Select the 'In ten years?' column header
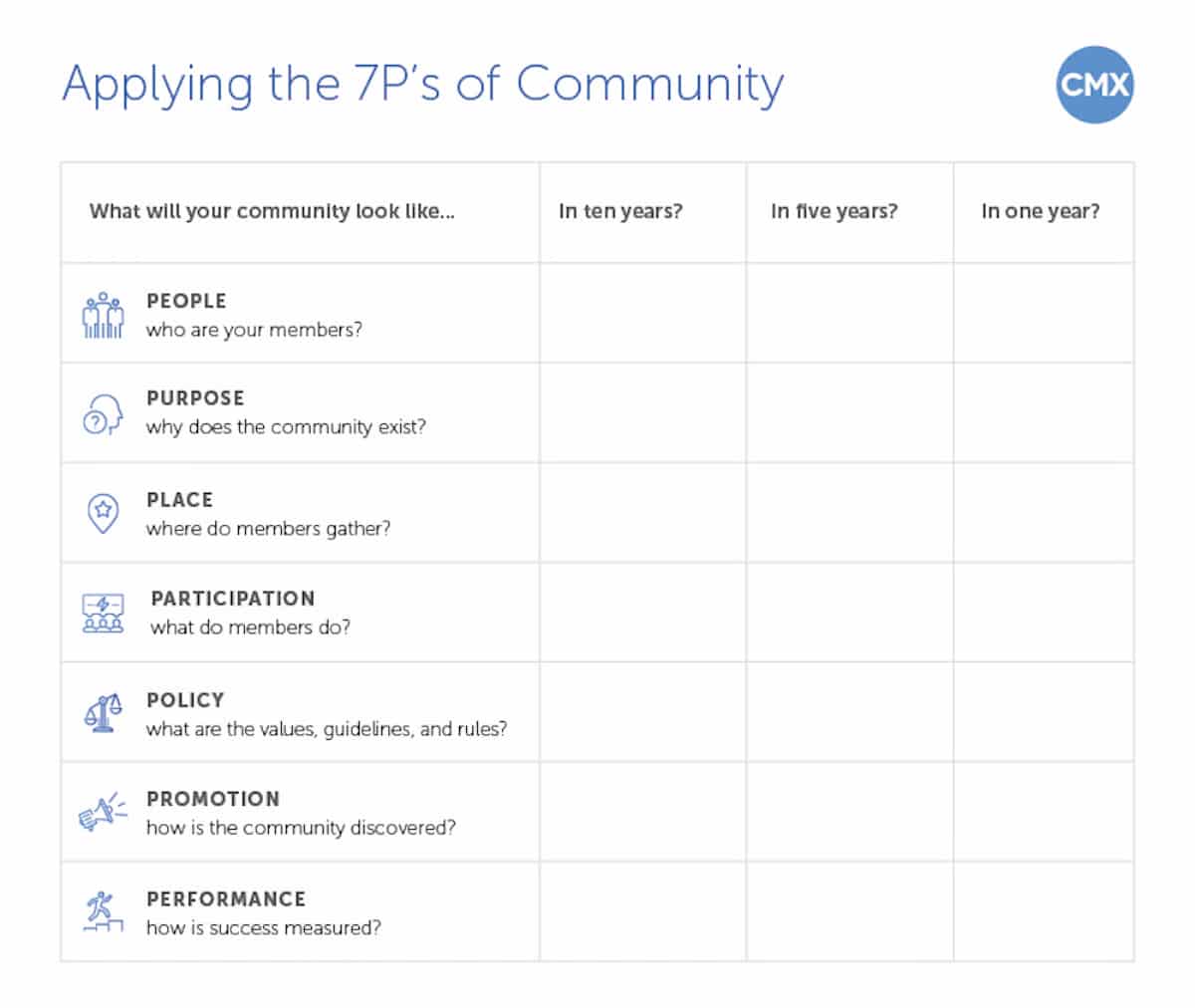The image size is (1195, 1008). point(620,211)
